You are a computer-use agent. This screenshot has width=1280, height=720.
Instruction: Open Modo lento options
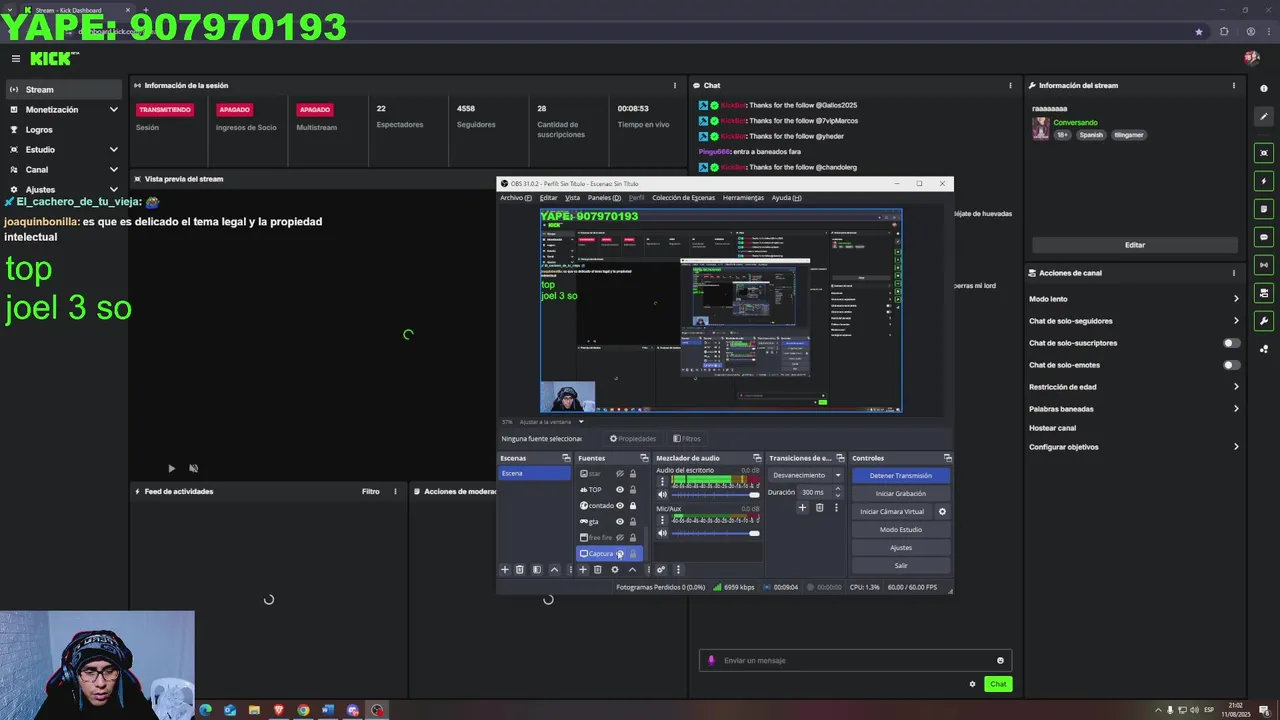1134,299
